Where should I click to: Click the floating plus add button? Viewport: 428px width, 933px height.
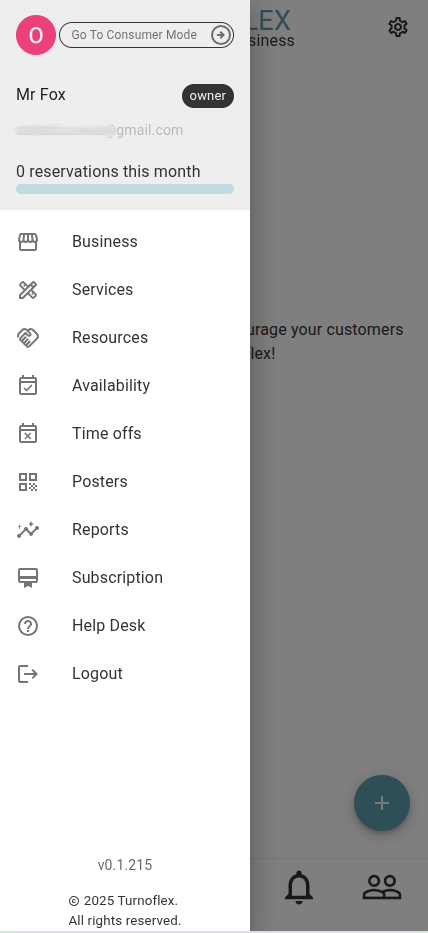382,803
